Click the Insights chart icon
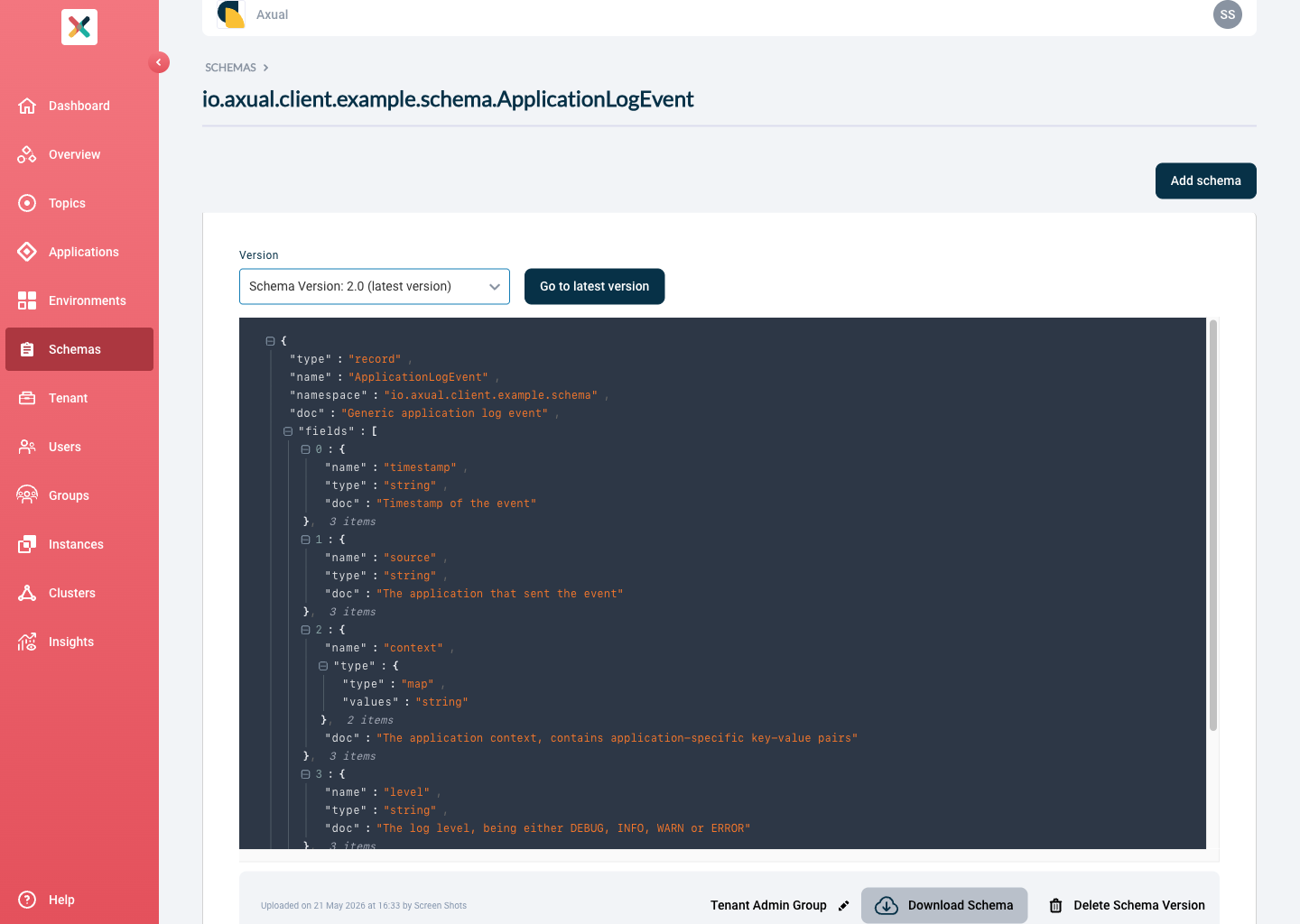Screen dimensions: 1300x924 click(x=27, y=642)
